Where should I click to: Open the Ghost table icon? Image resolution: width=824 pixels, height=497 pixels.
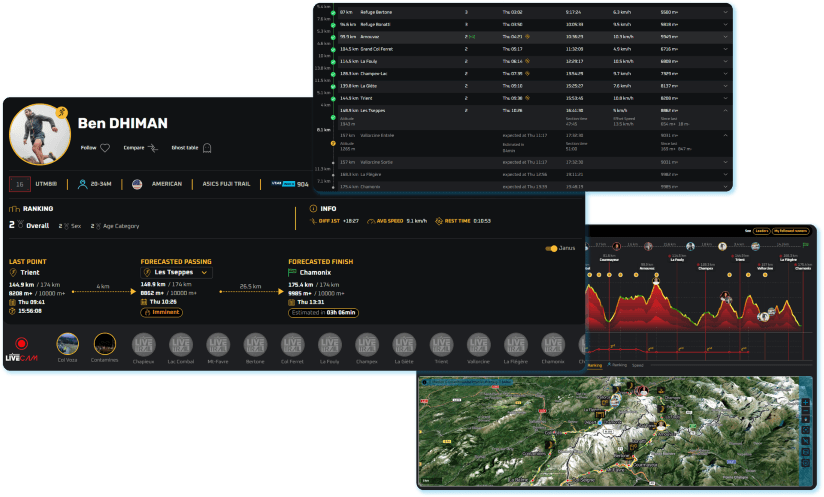click(x=207, y=148)
